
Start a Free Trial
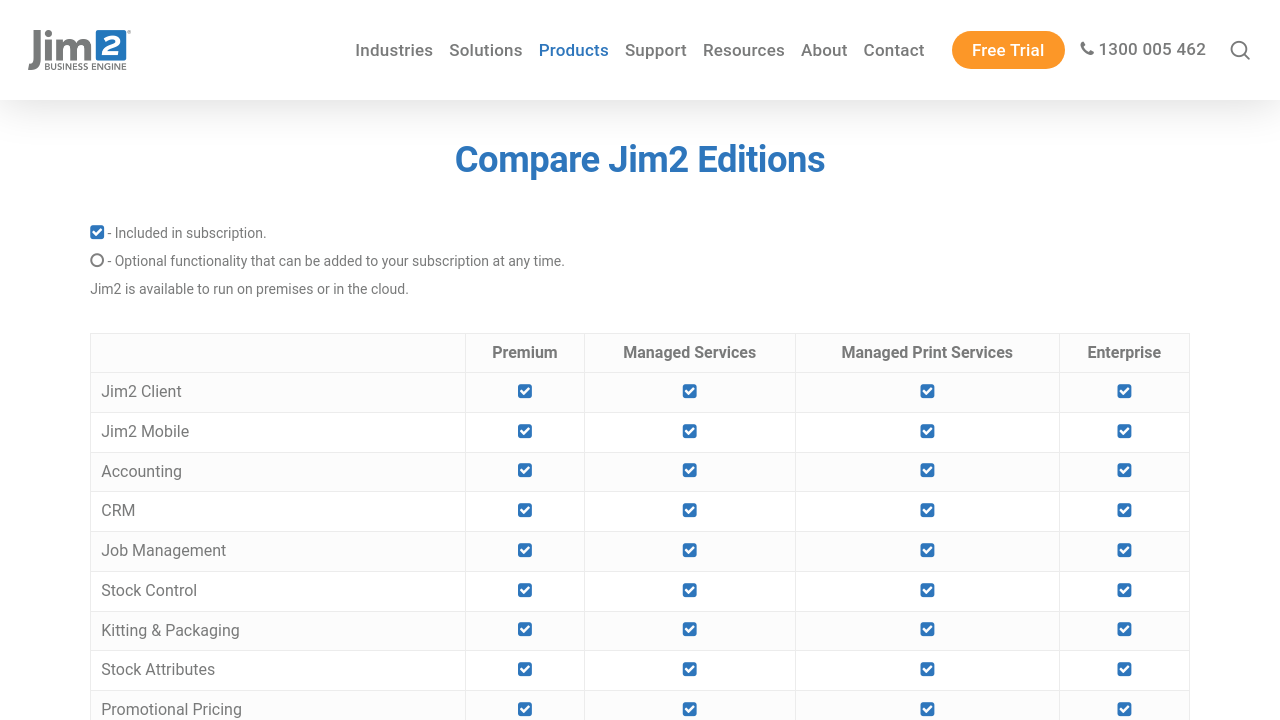click(x=1008, y=50)
